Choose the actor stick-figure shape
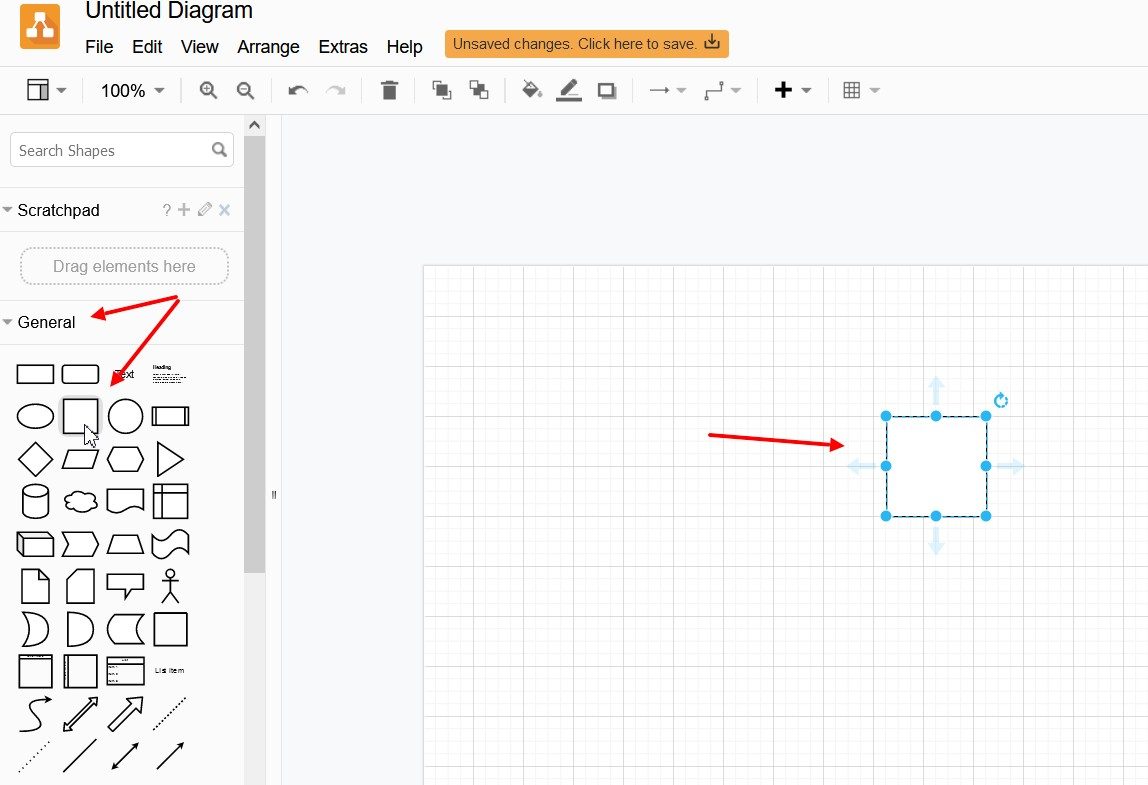Viewport: 1148px width, 785px height. (170, 586)
